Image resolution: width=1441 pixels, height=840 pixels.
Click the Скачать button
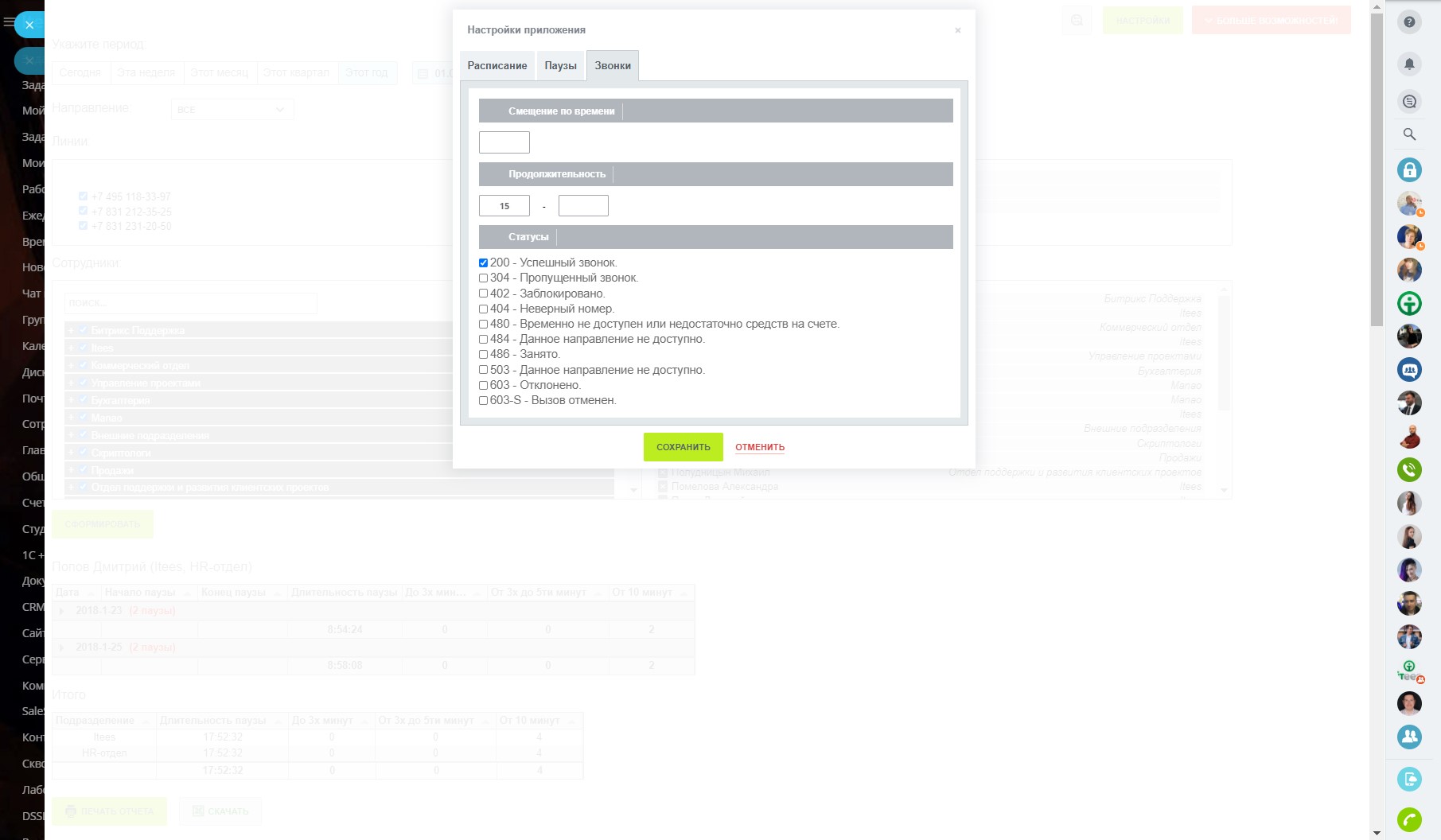(220, 811)
